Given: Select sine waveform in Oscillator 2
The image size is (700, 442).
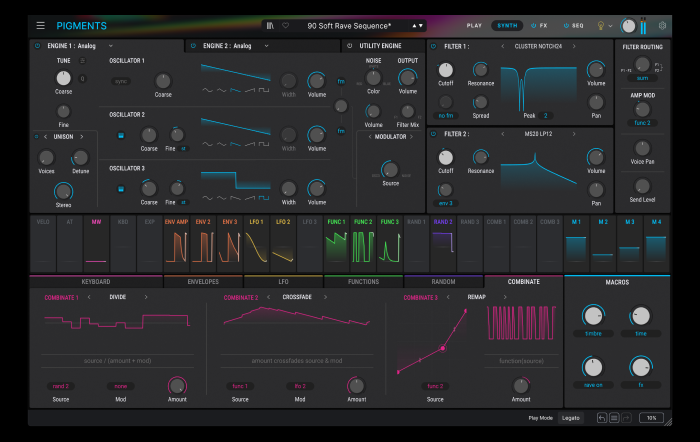Looking at the screenshot, I should (207, 144).
